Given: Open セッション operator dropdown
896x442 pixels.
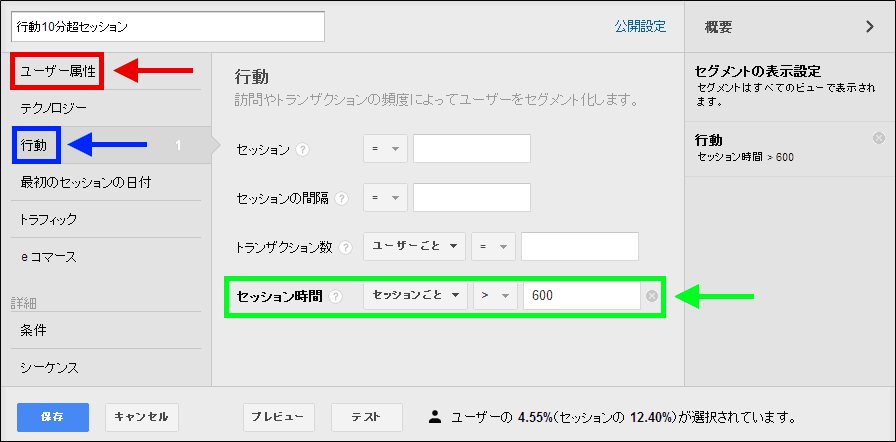Looking at the screenshot, I should [x=385, y=149].
